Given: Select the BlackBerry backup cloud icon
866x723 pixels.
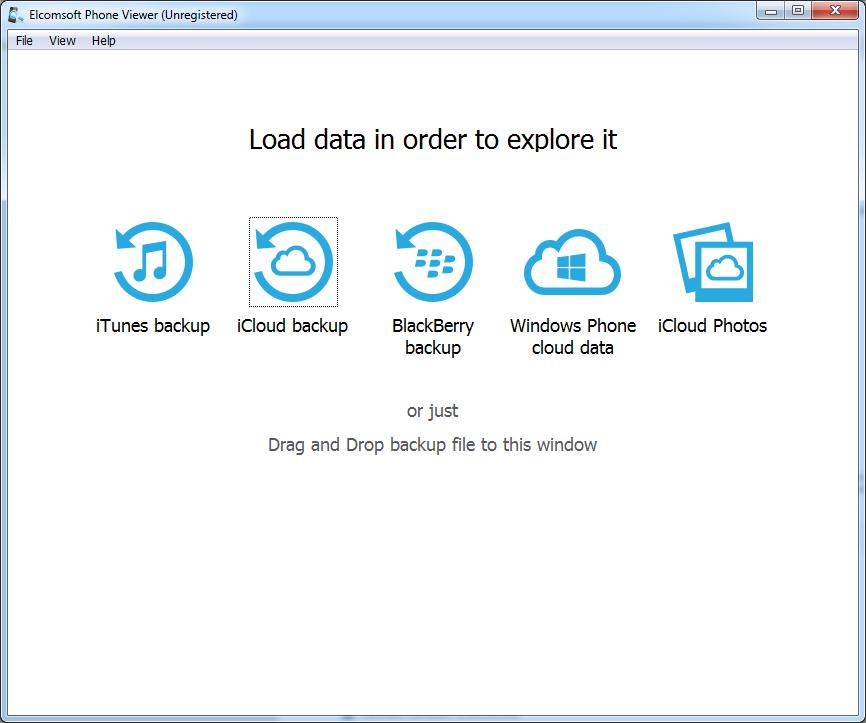Looking at the screenshot, I should [x=433, y=260].
